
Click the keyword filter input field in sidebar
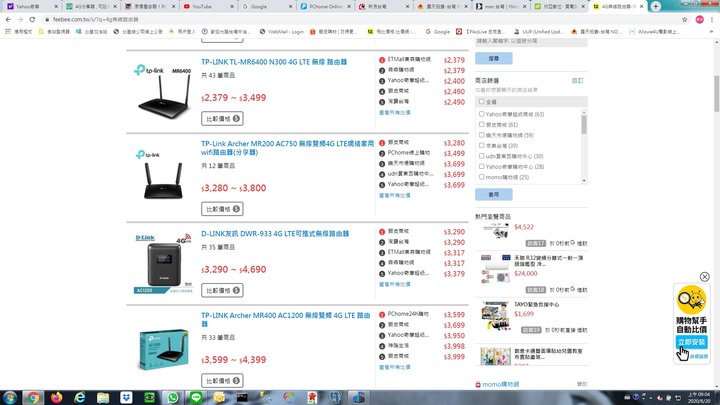click(x=531, y=41)
